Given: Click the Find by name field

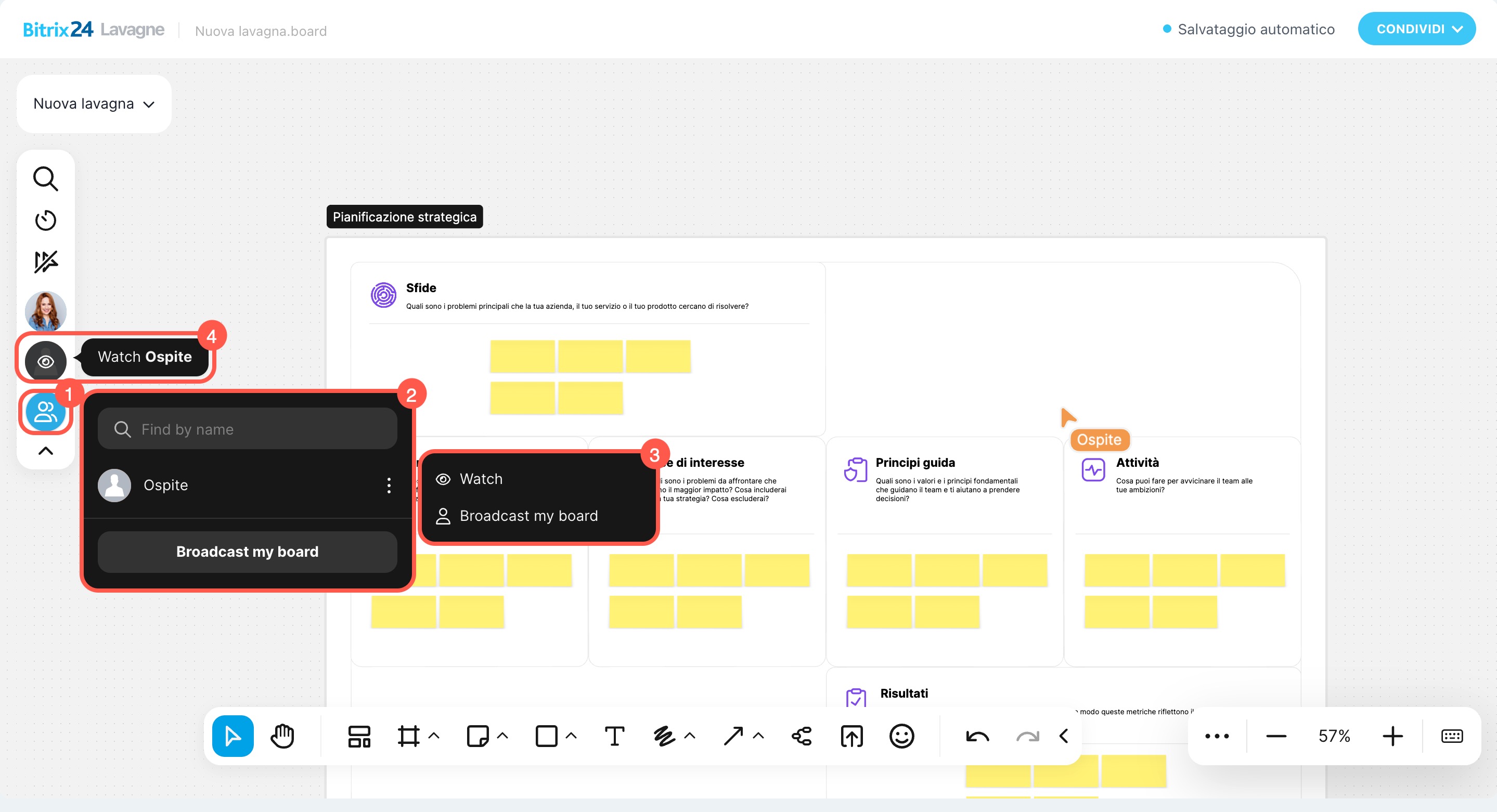Looking at the screenshot, I should pyautogui.click(x=247, y=429).
